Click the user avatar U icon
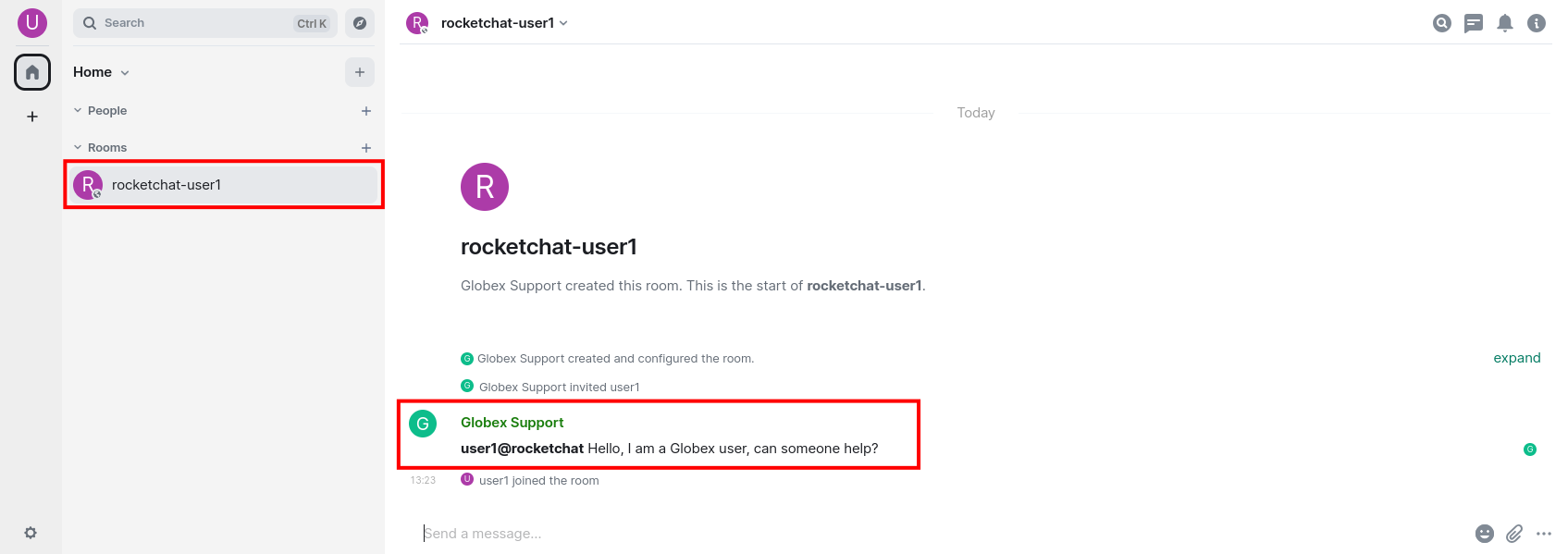 pos(32,22)
